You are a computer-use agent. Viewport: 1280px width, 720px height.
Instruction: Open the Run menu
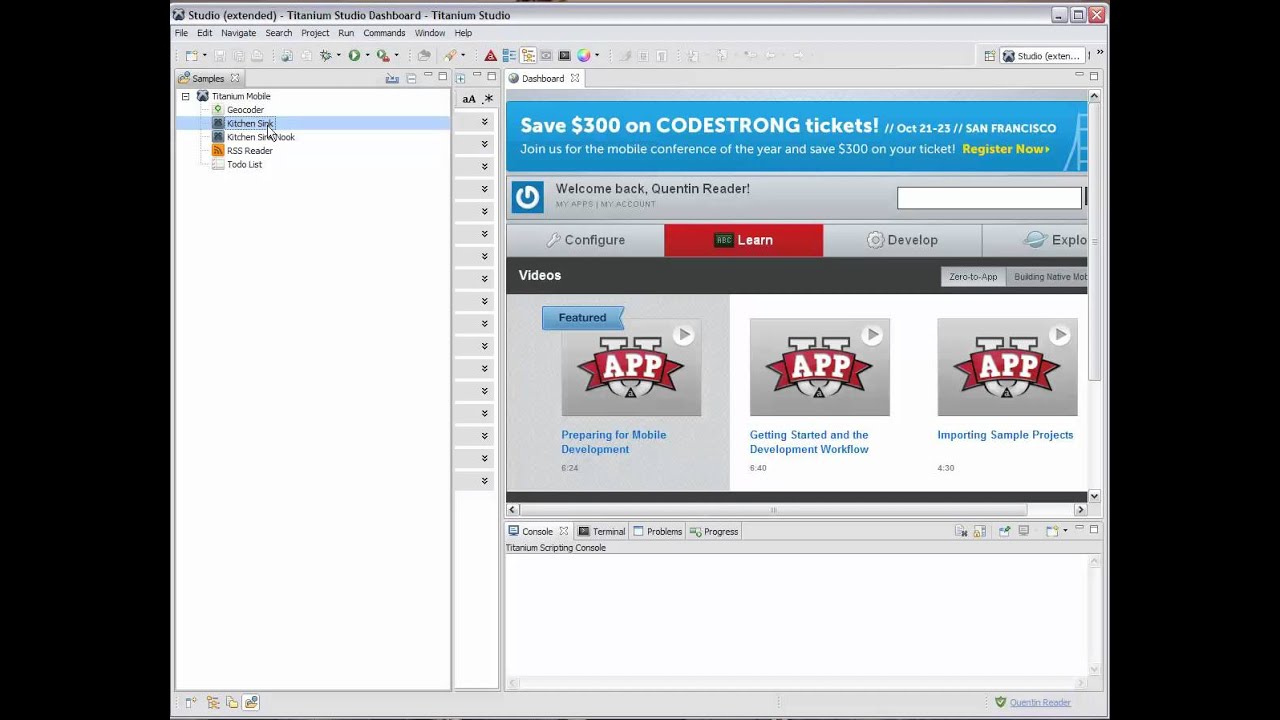coord(346,33)
